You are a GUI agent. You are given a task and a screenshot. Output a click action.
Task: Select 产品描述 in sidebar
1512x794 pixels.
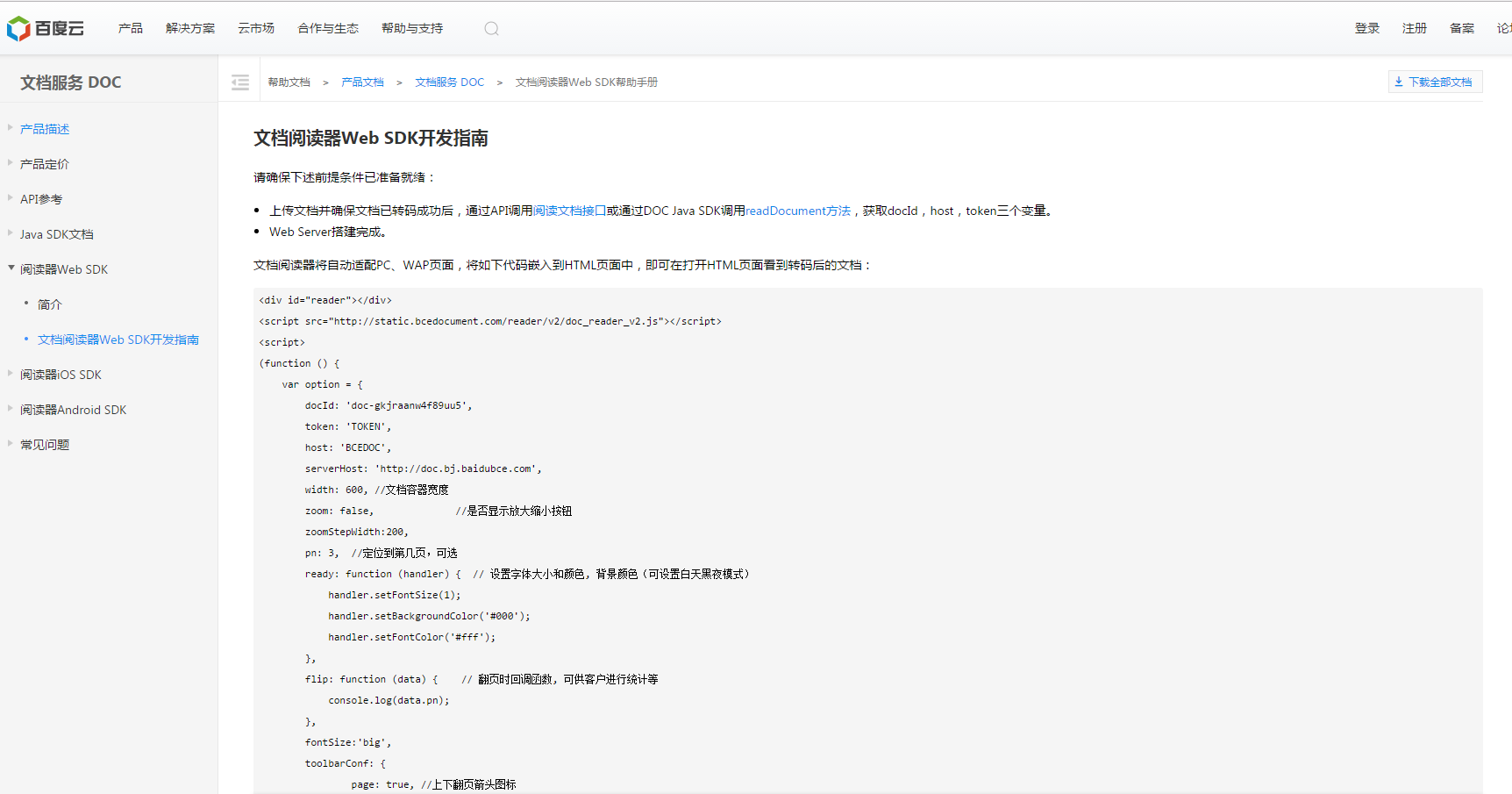[45, 129]
